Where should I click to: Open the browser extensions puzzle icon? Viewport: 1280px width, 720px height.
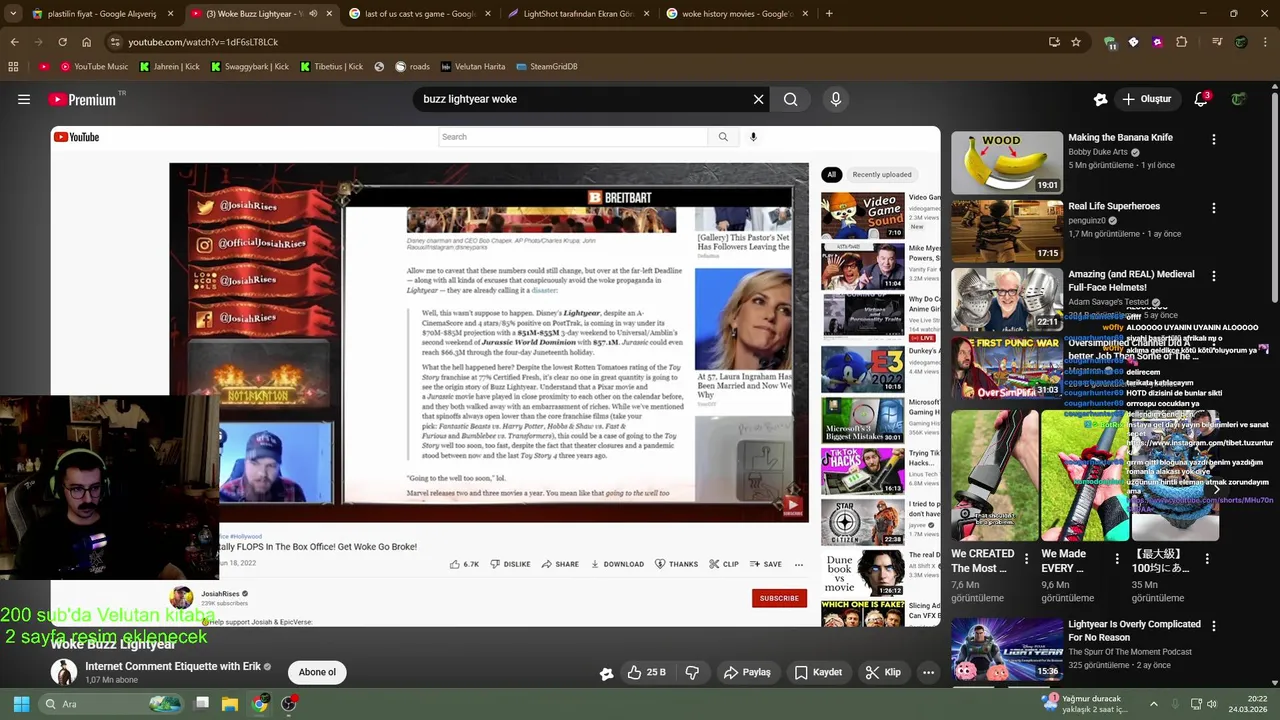click(x=1182, y=42)
